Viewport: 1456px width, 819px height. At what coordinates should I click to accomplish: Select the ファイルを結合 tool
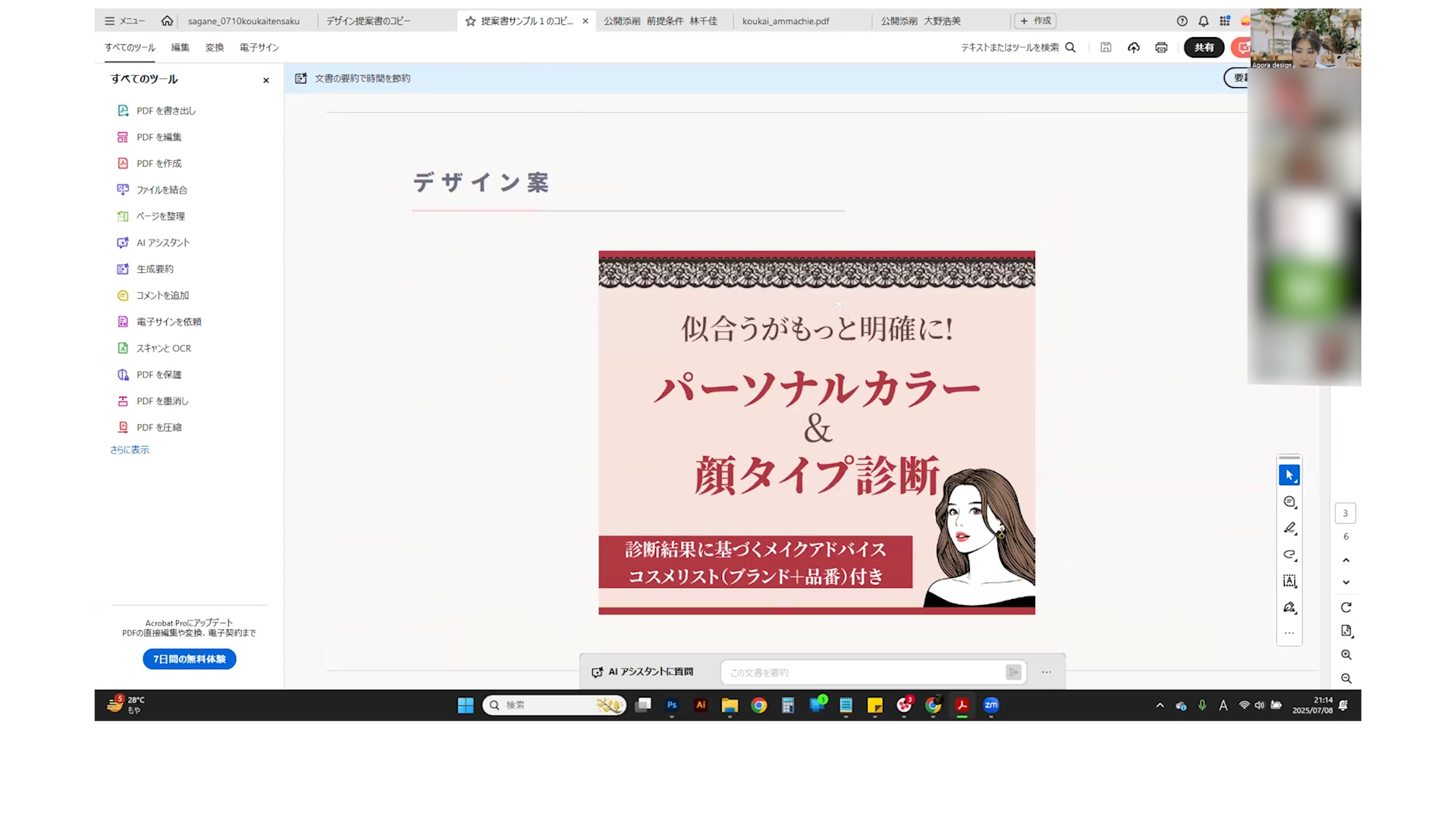pyautogui.click(x=161, y=190)
